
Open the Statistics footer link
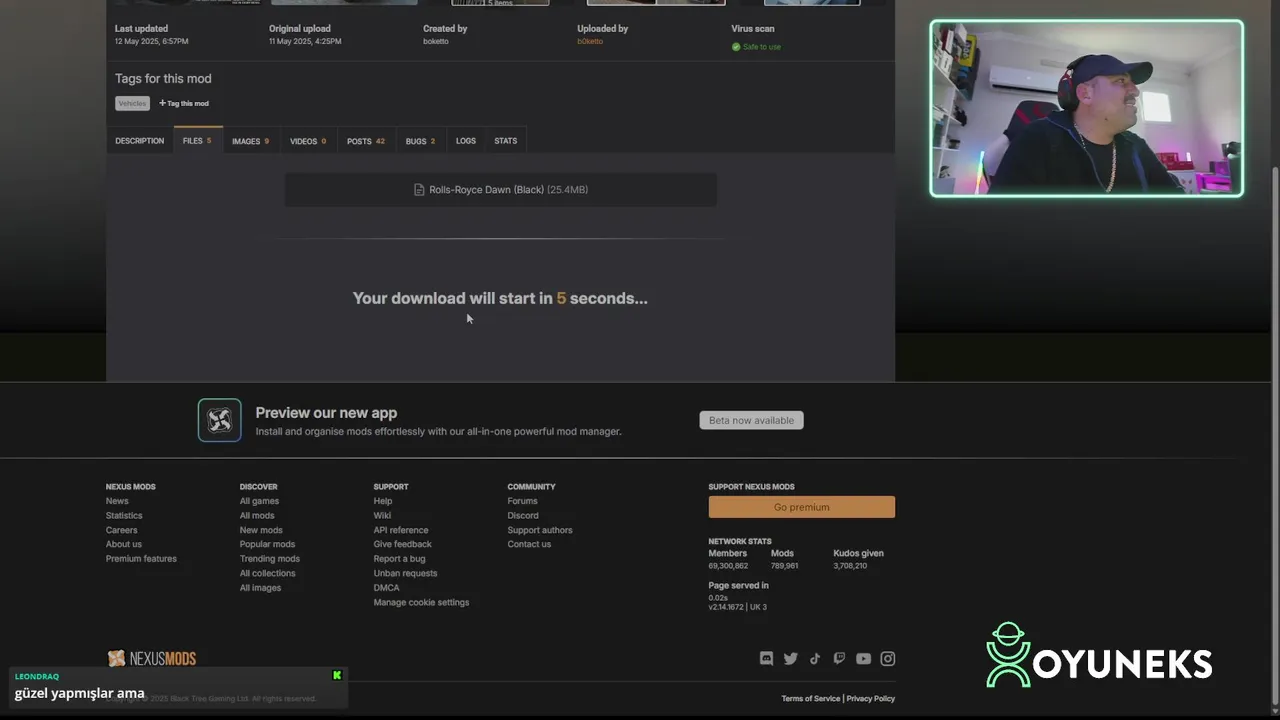click(x=124, y=516)
